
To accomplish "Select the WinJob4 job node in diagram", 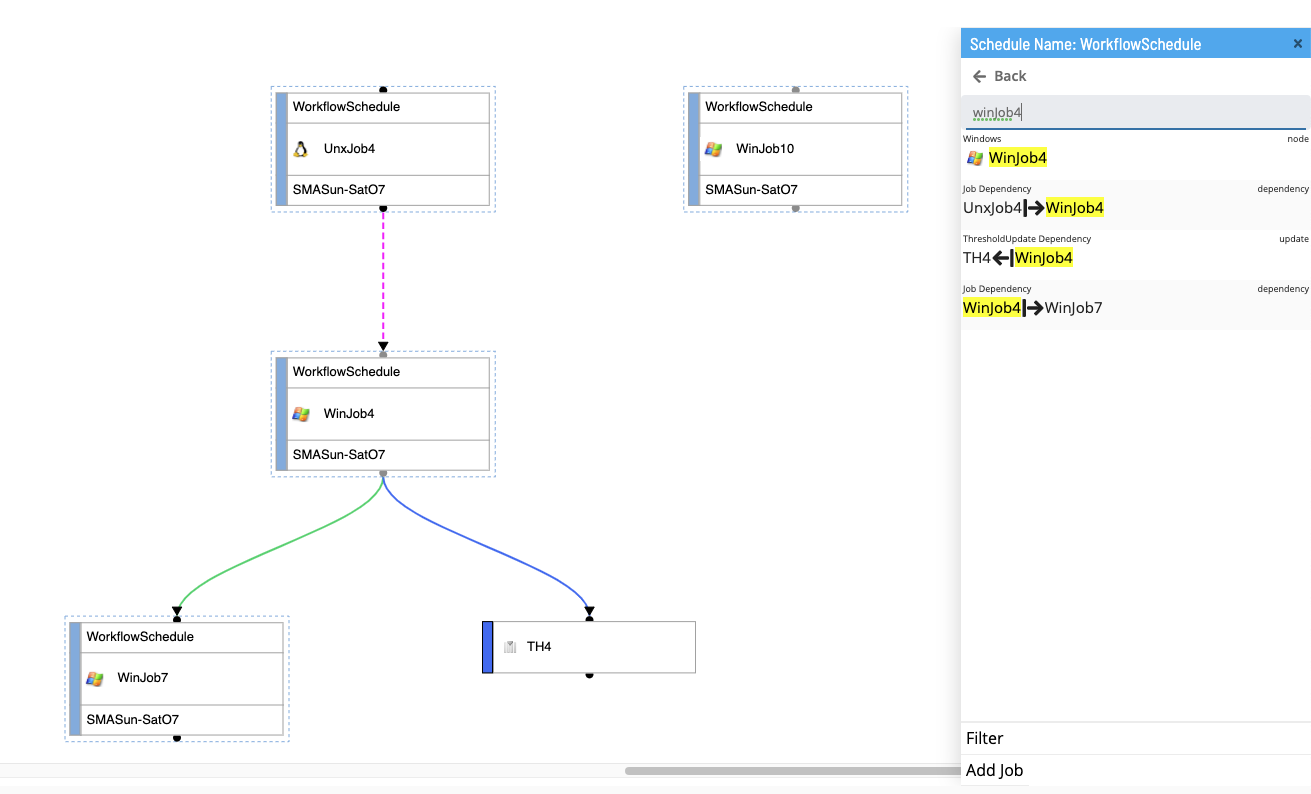I will click(383, 414).
